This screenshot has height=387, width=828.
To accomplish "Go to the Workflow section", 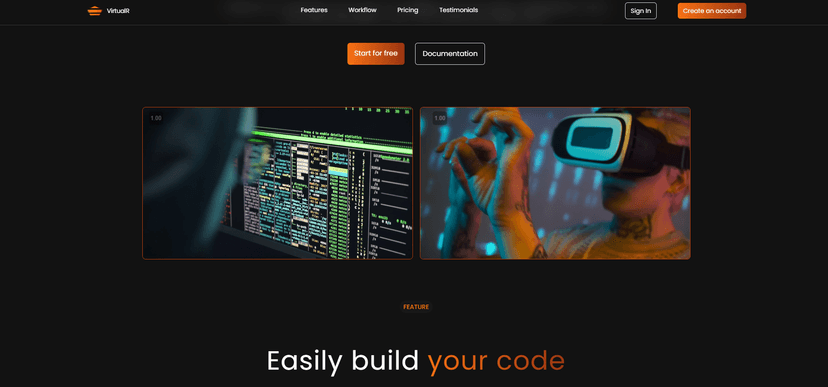I will [x=362, y=10].
